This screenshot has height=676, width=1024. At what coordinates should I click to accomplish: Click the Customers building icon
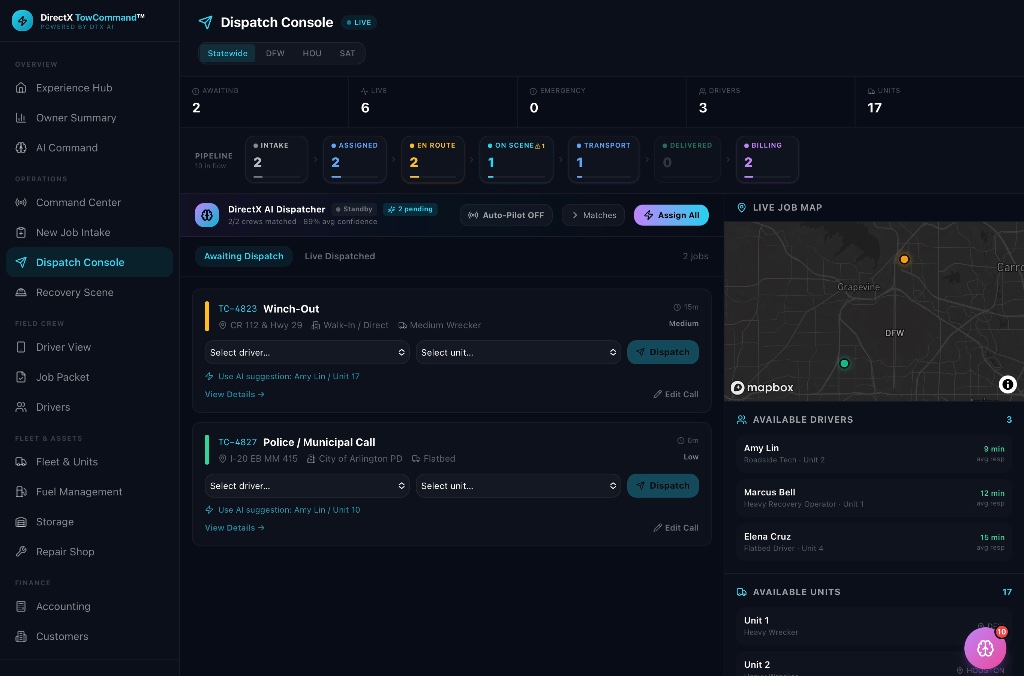[x=21, y=636]
